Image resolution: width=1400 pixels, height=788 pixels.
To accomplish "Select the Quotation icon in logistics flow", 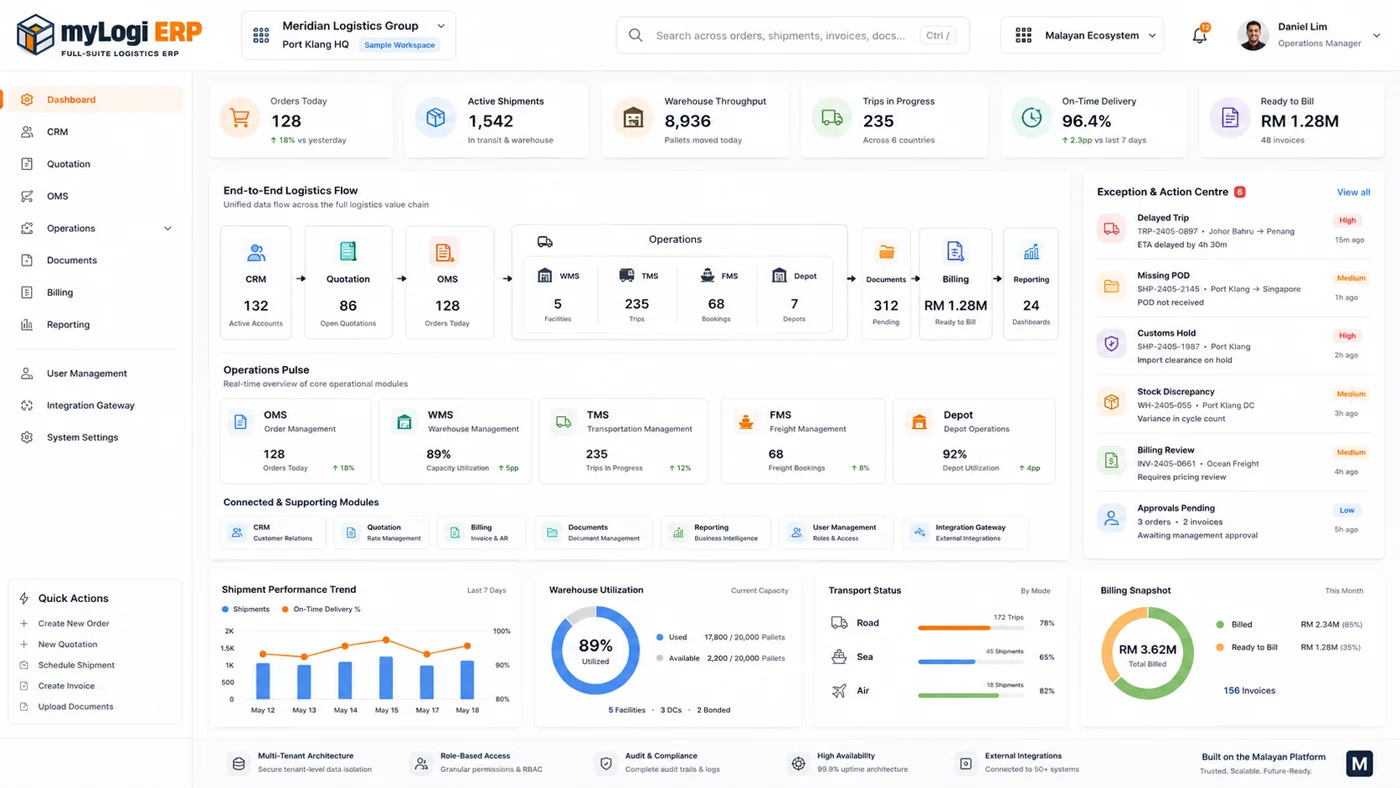I will coord(348,252).
